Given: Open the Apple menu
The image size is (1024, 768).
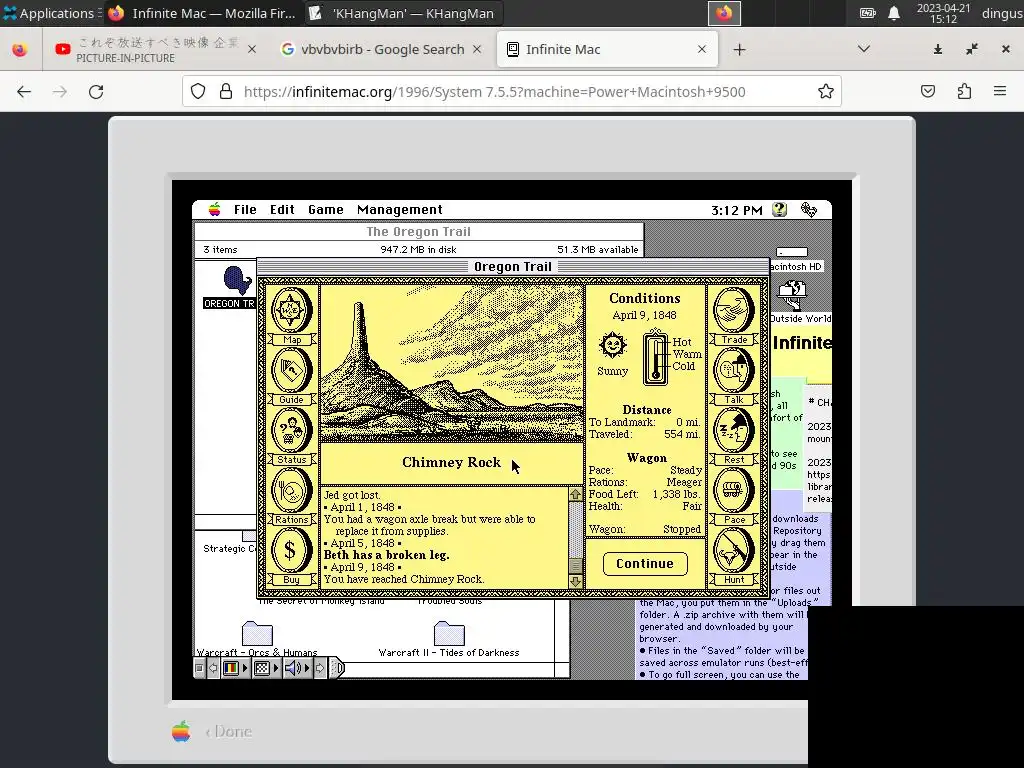Looking at the screenshot, I should click(x=214, y=210).
